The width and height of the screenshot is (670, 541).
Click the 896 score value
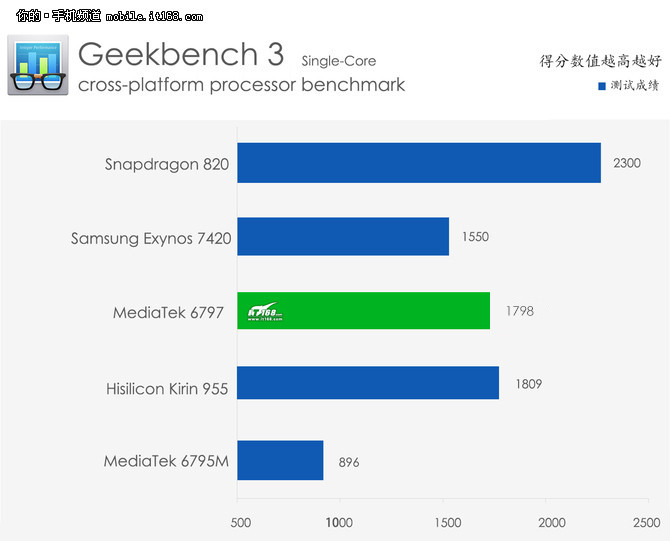pos(348,461)
